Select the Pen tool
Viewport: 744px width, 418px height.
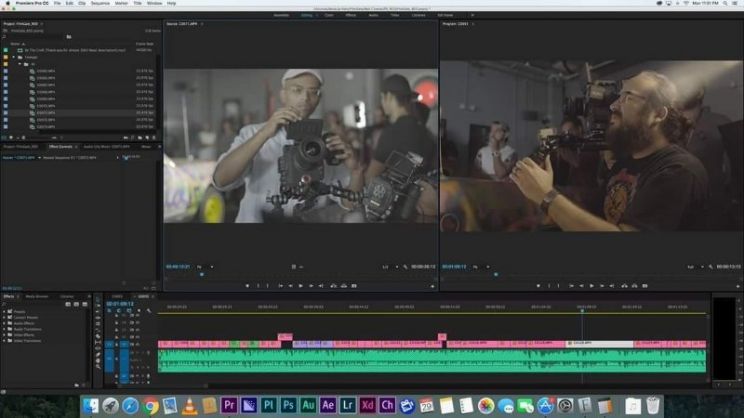click(98, 354)
